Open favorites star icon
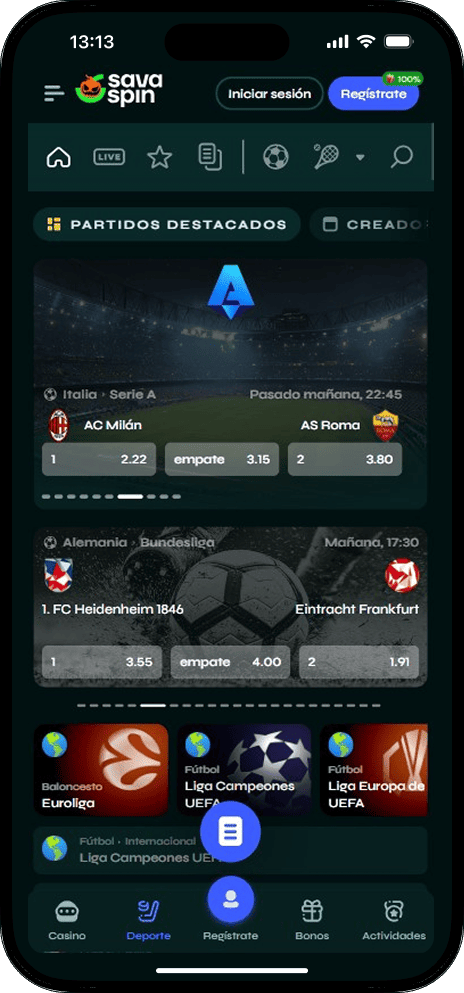Image resolution: width=464 pixels, height=993 pixels. [x=160, y=157]
